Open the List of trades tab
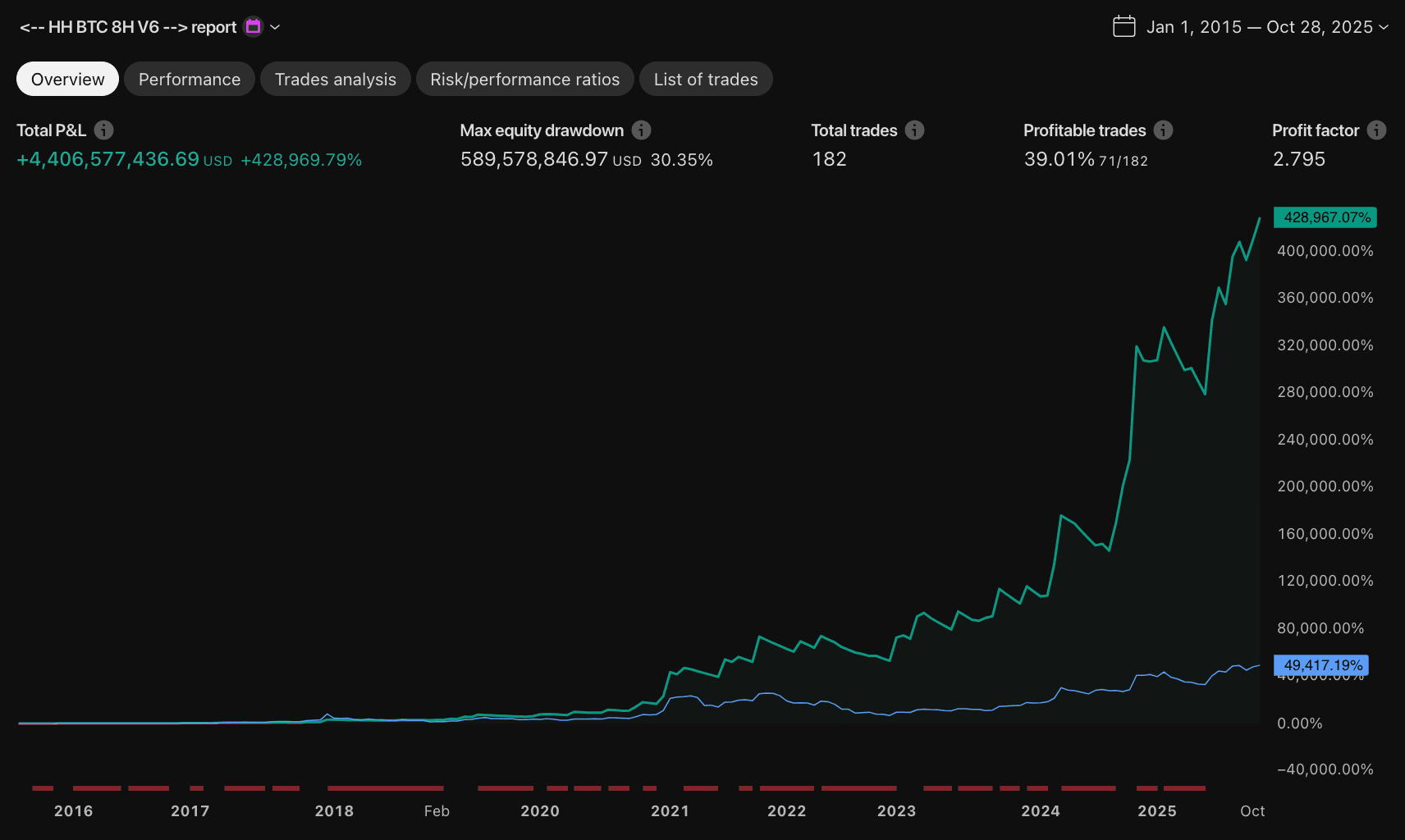Viewport: 1405px width, 840px height. coord(705,79)
